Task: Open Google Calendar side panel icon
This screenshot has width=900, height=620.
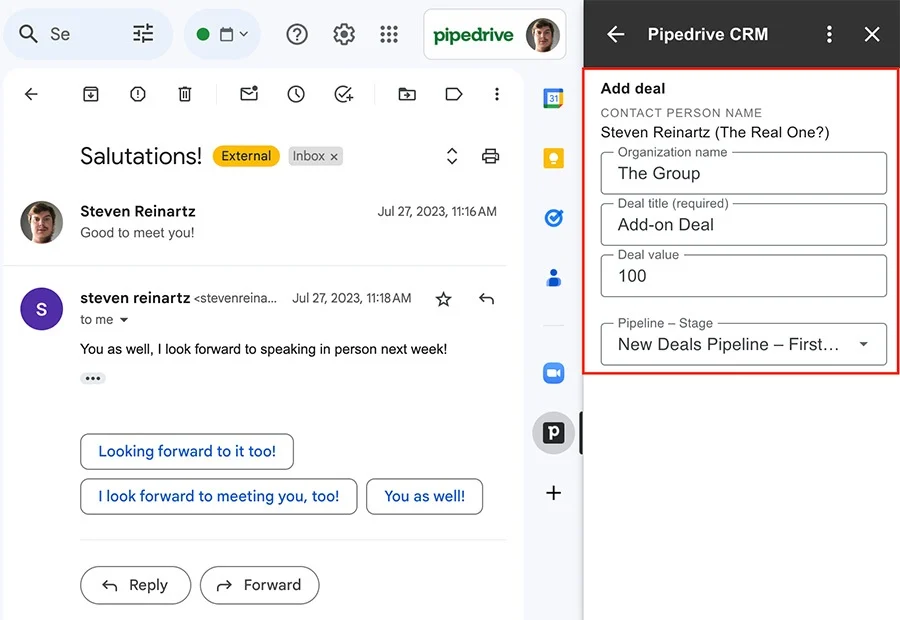Action: tap(553, 98)
